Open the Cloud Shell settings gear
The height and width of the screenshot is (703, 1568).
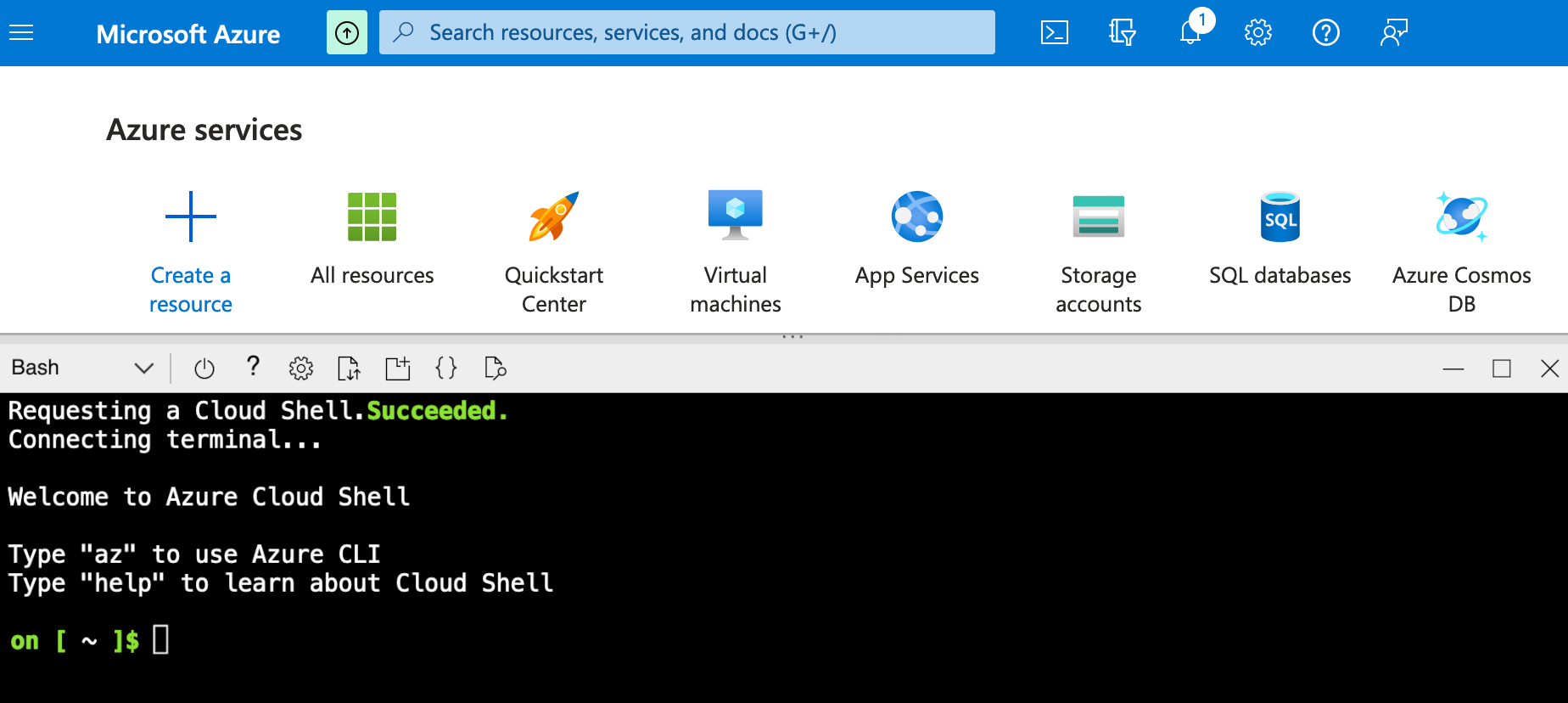pyautogui.click(x=300, y=368)
